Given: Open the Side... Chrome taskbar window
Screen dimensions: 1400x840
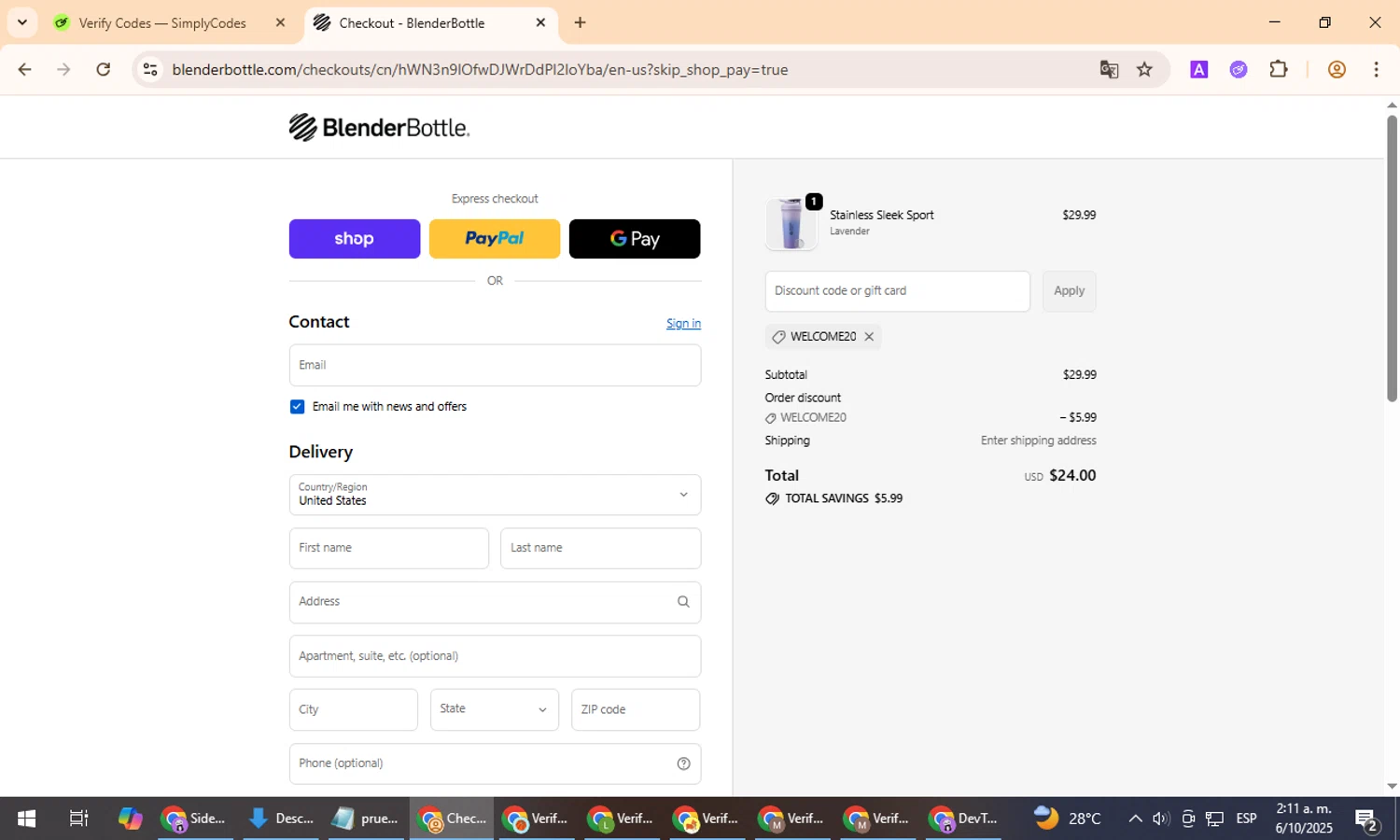Looking at the screenshot, I should point(193,819).
